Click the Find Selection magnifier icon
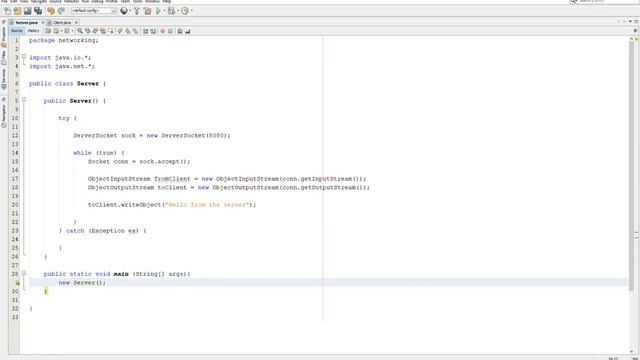 click(x=80, y=31)
